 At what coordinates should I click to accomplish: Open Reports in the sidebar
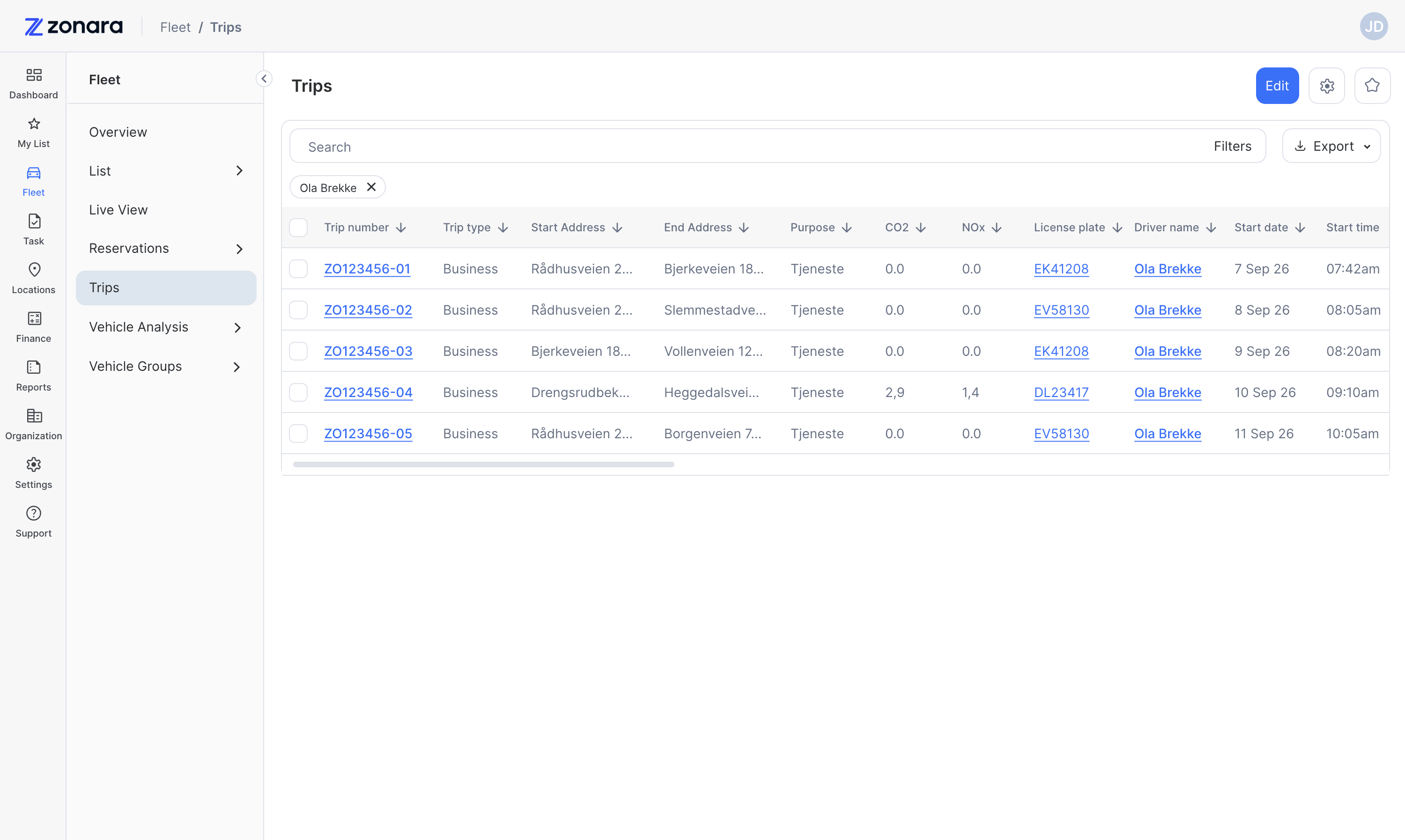pos(33,376)
